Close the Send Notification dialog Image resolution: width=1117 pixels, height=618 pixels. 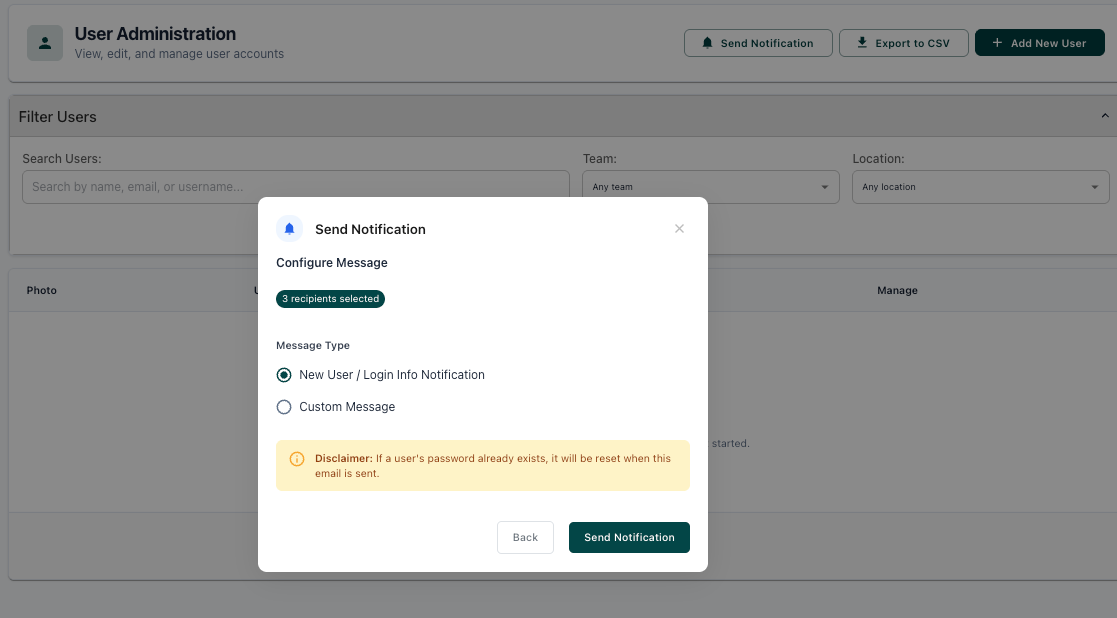point(679,229)
